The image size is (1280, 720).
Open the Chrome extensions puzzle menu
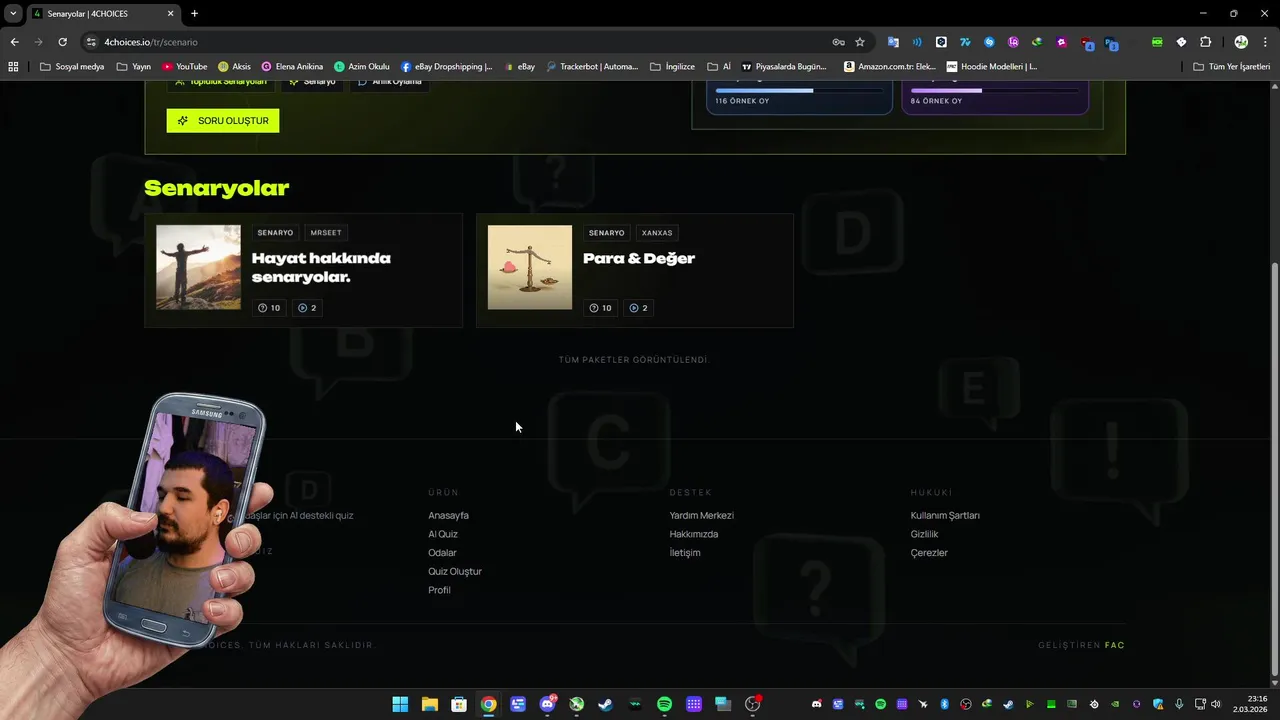tap(1205, 42)
